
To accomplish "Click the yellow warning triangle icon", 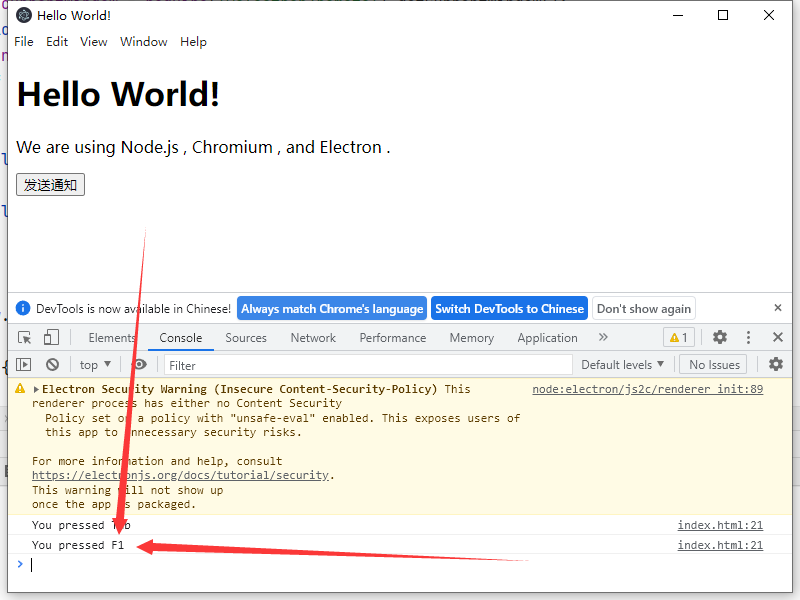I will [20, 389].
